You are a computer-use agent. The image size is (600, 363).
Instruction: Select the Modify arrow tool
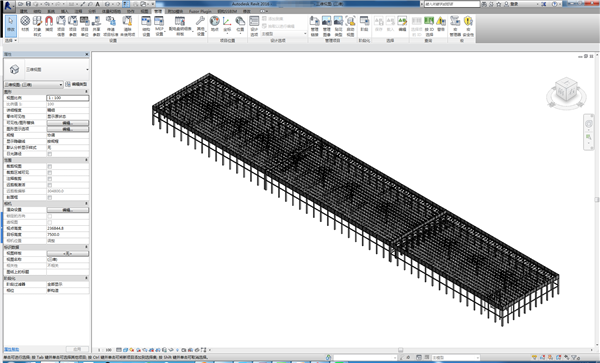point(10,25)
